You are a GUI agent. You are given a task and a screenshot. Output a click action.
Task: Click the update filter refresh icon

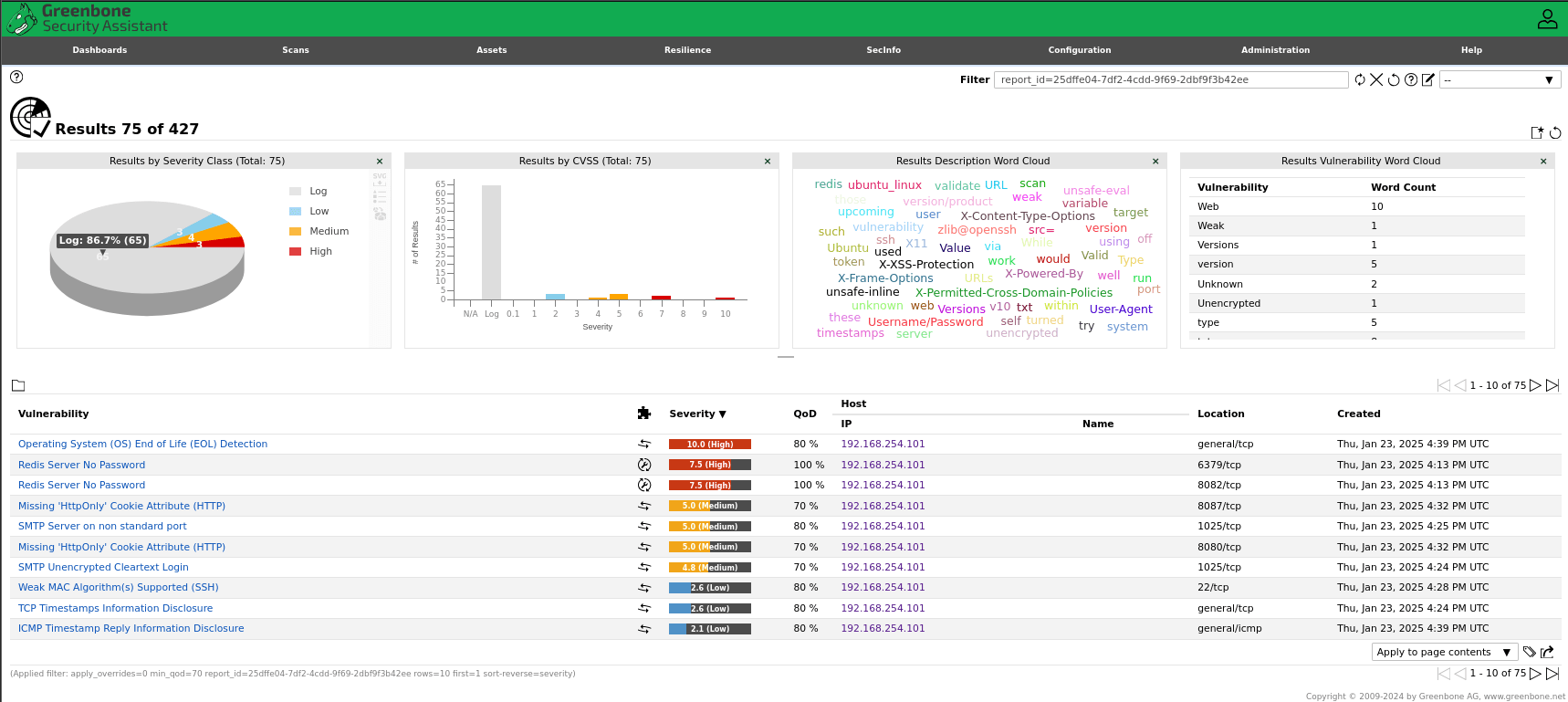point(1360,79)
